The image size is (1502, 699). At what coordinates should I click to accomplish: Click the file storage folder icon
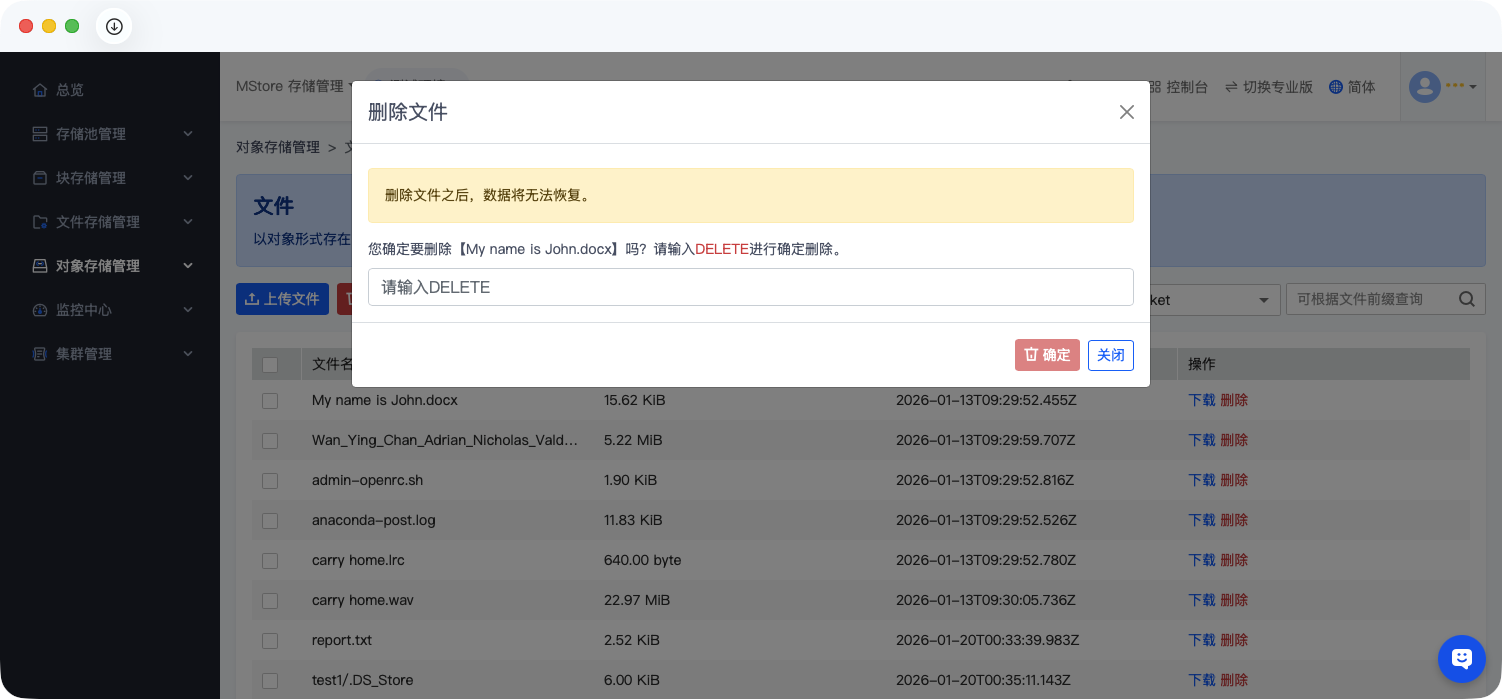pos(40,222)
